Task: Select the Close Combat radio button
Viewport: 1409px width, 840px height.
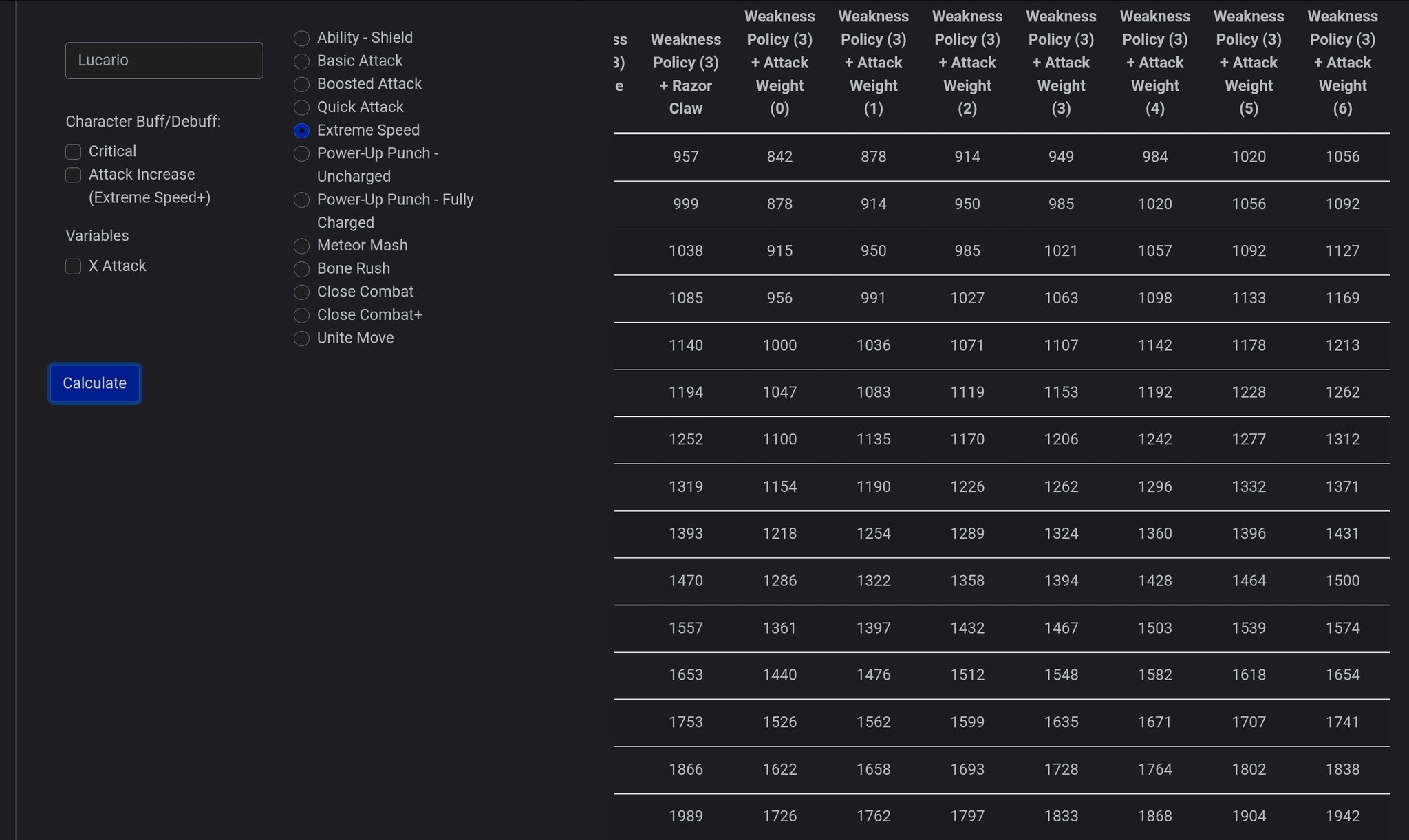Action: coord(301,292)
